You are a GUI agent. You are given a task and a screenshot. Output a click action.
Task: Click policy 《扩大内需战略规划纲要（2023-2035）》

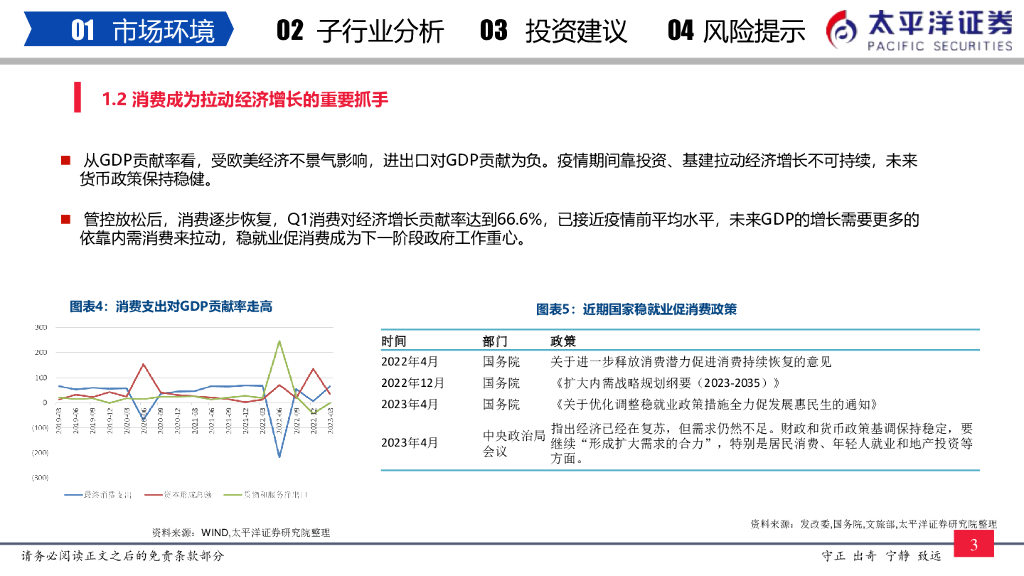[x=665, y=383]
